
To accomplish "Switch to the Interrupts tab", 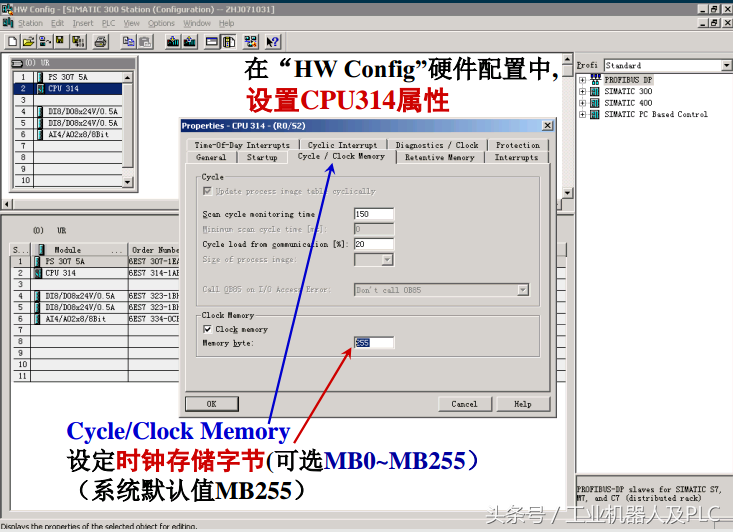I will coord(517,158).
